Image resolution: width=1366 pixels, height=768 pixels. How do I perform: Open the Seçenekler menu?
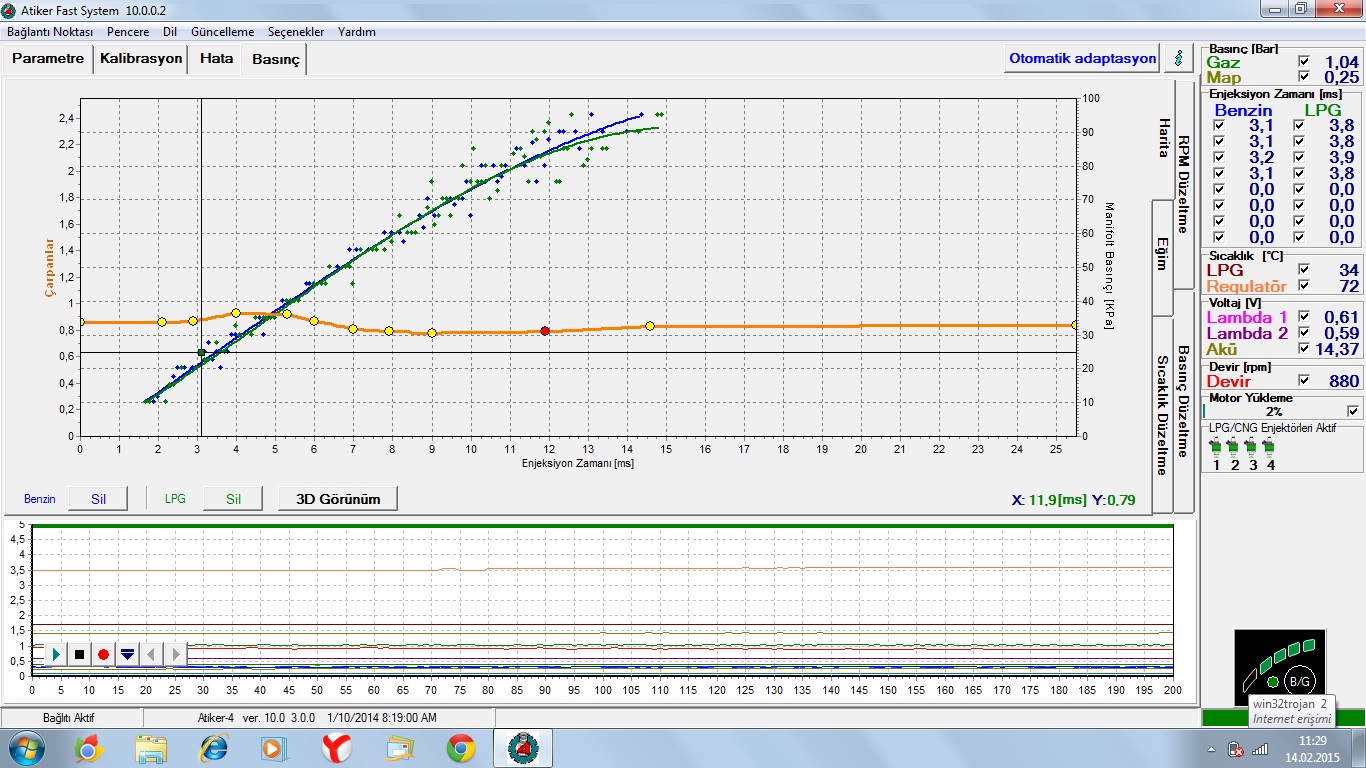[295, 32]
